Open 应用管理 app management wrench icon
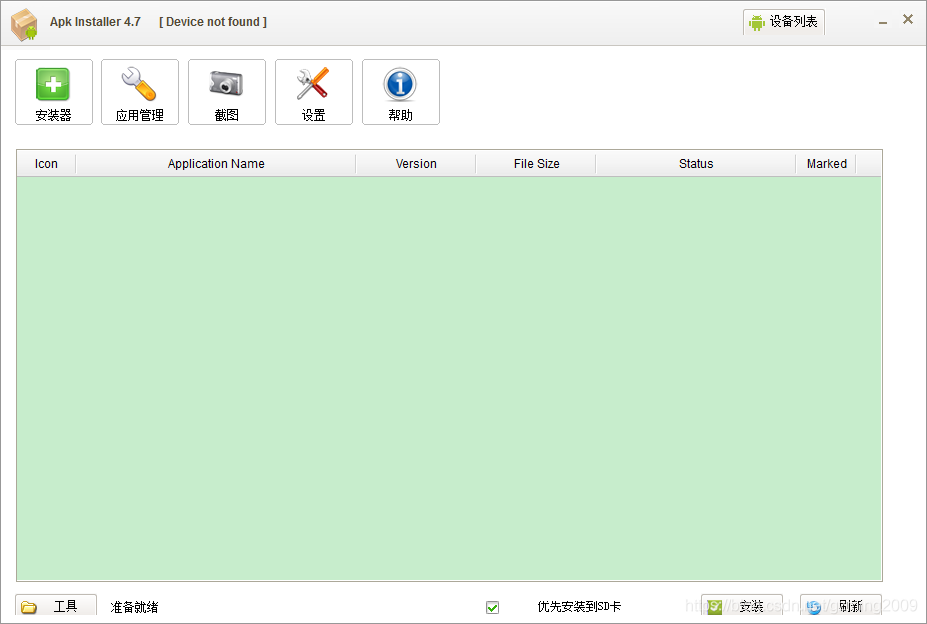Viewport: 927px width, 624px height. point(139,84)
